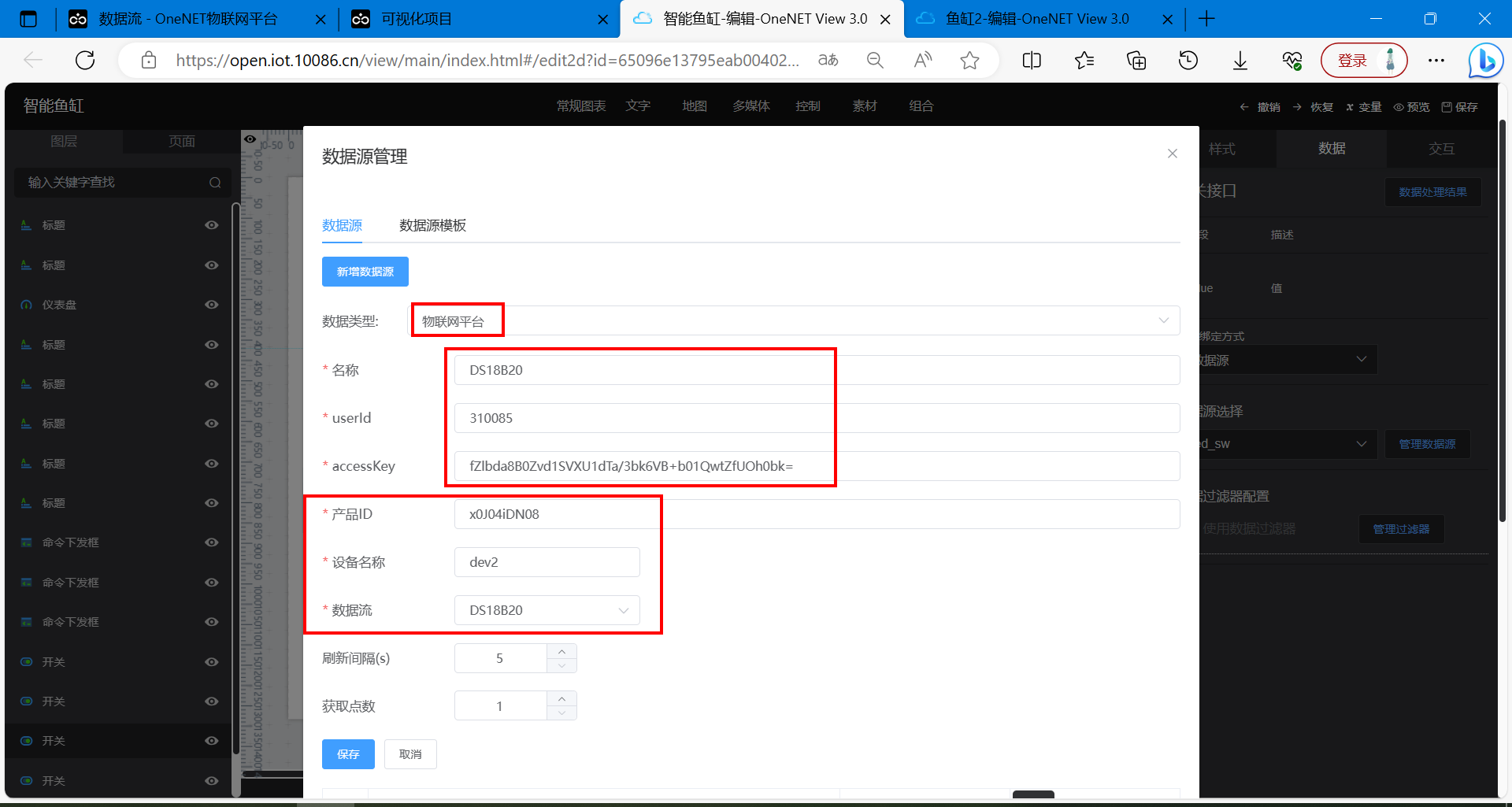Open the browser zoom magnifier icon
Screen dimensions: 1512x807
click(x=875, y=60)
